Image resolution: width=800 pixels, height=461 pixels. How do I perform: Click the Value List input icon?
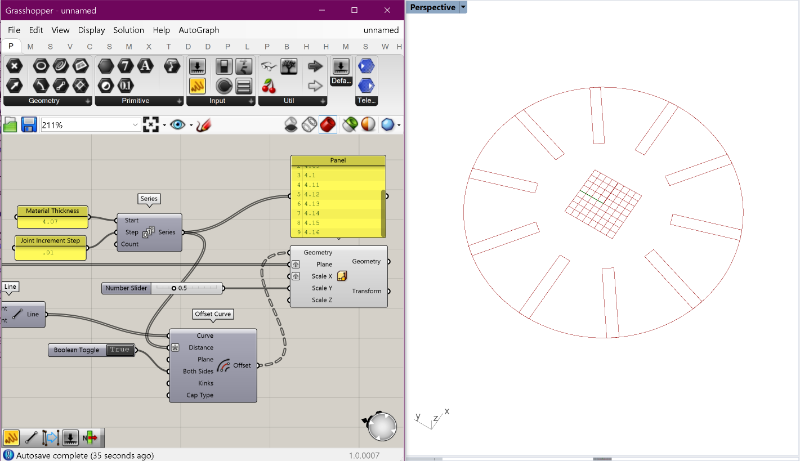pos(244,85)
